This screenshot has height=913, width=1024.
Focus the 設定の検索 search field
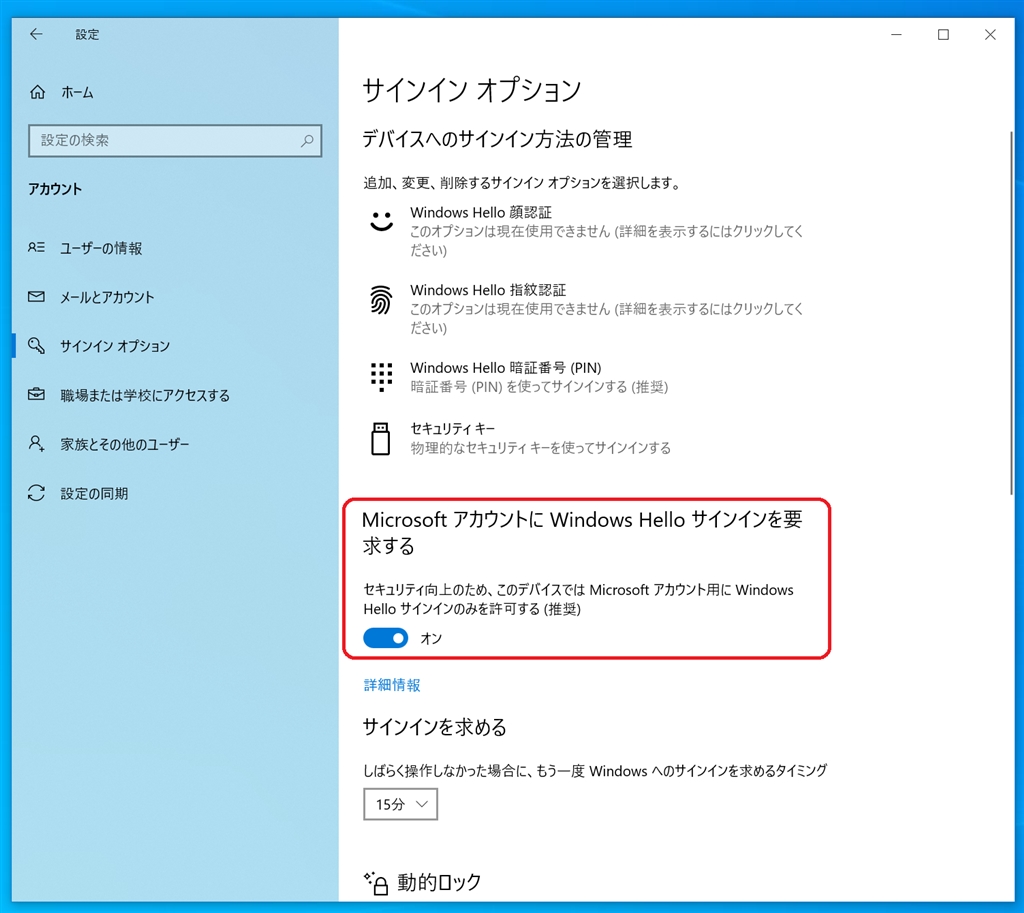click(x=175, y=140)
